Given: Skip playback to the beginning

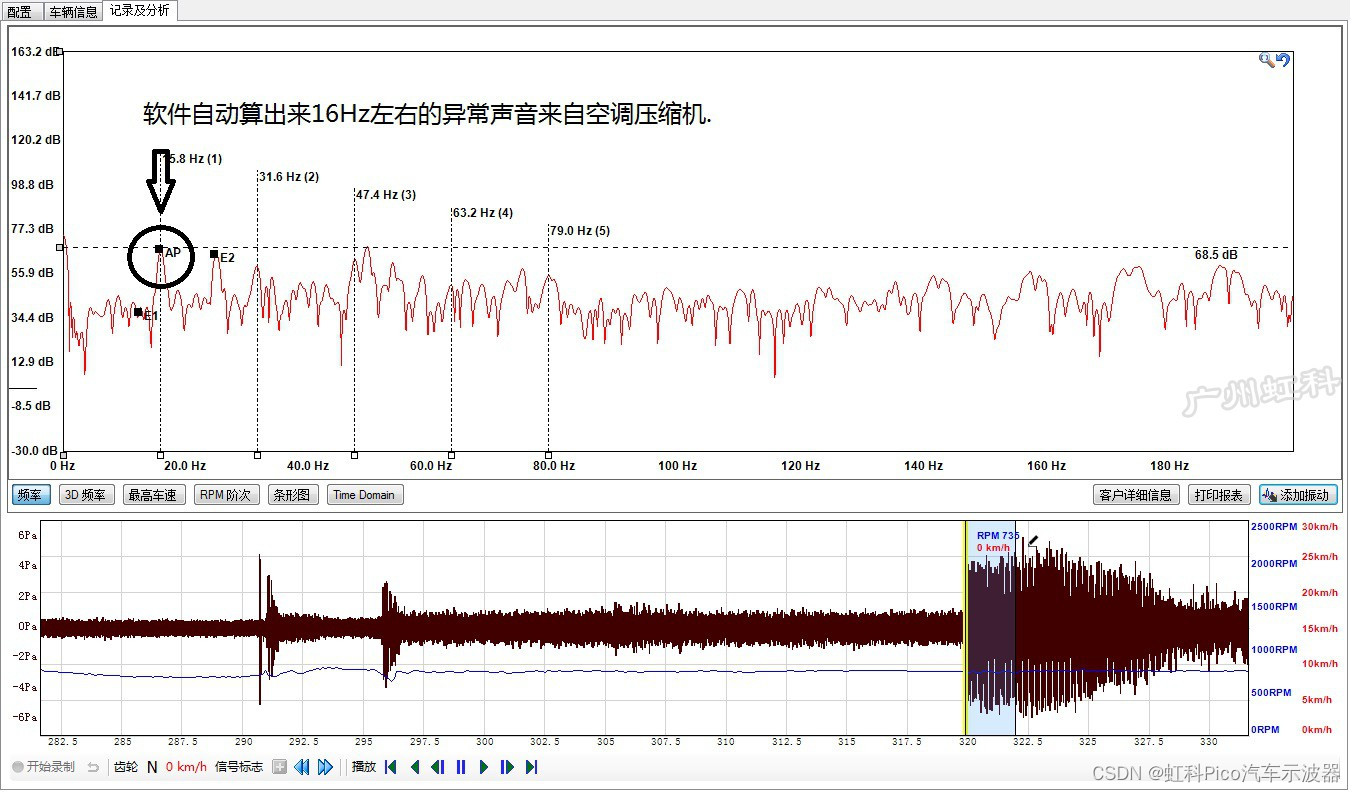Looking at the screenshot, I should [x=391, y=767].
